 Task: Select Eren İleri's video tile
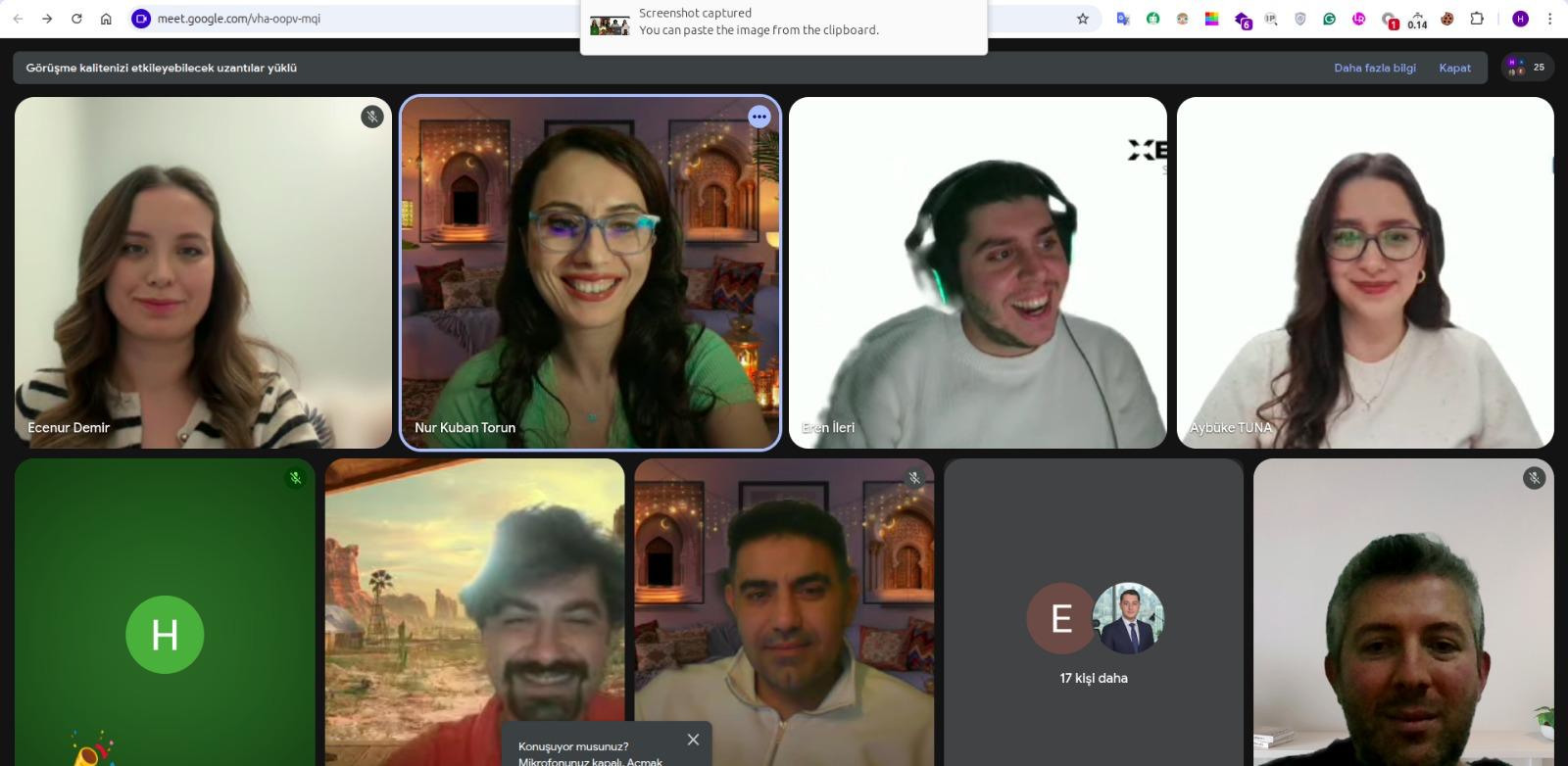click(977, 274)
